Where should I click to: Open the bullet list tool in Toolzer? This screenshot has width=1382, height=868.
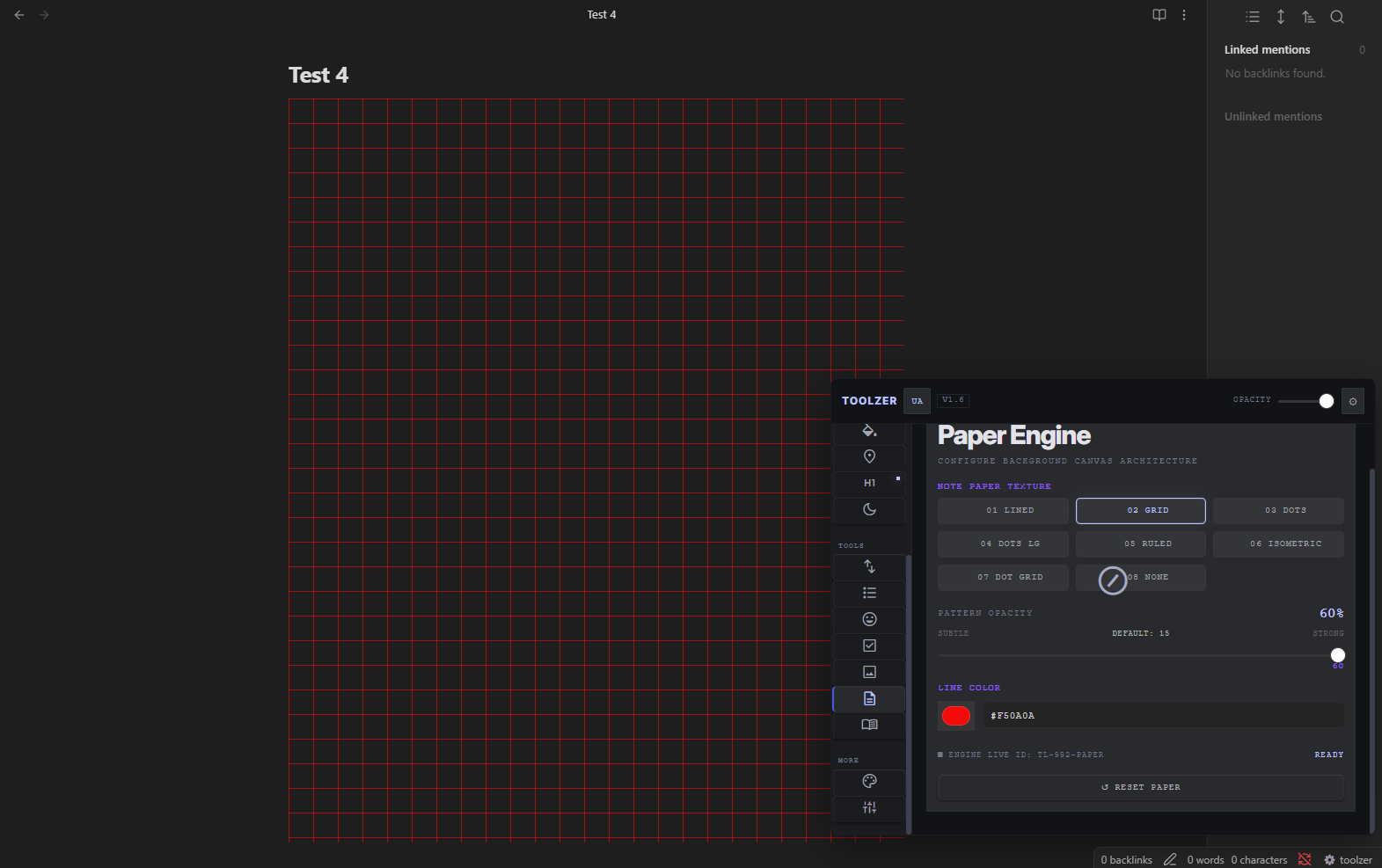coord(869,593)
